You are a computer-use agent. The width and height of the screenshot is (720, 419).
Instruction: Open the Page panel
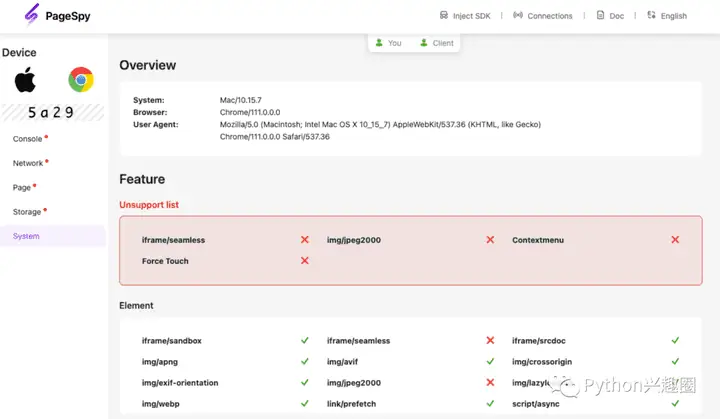[22, 187]
